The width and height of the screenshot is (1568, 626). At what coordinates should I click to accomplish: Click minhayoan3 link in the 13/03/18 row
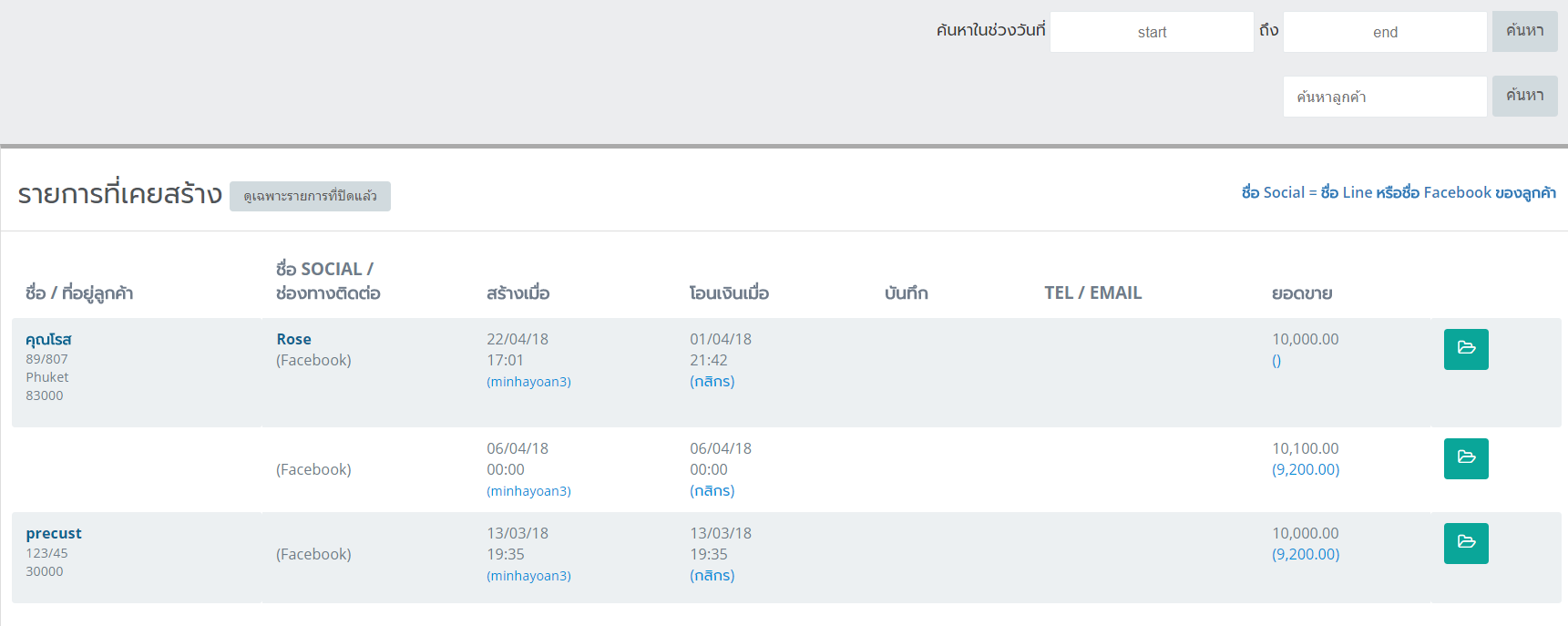528,576
